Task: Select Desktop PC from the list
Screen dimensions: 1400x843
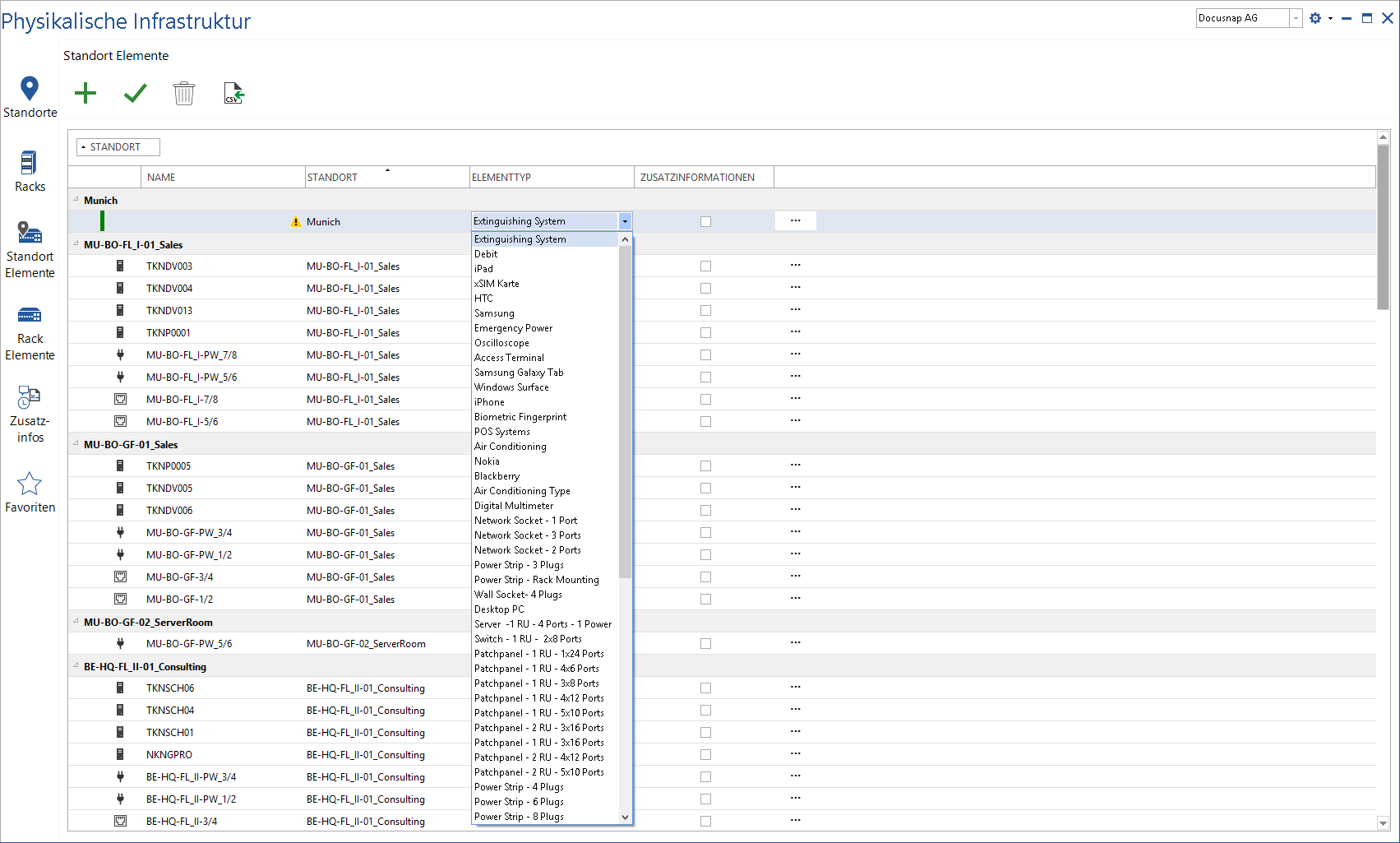Action: [544, 609]
